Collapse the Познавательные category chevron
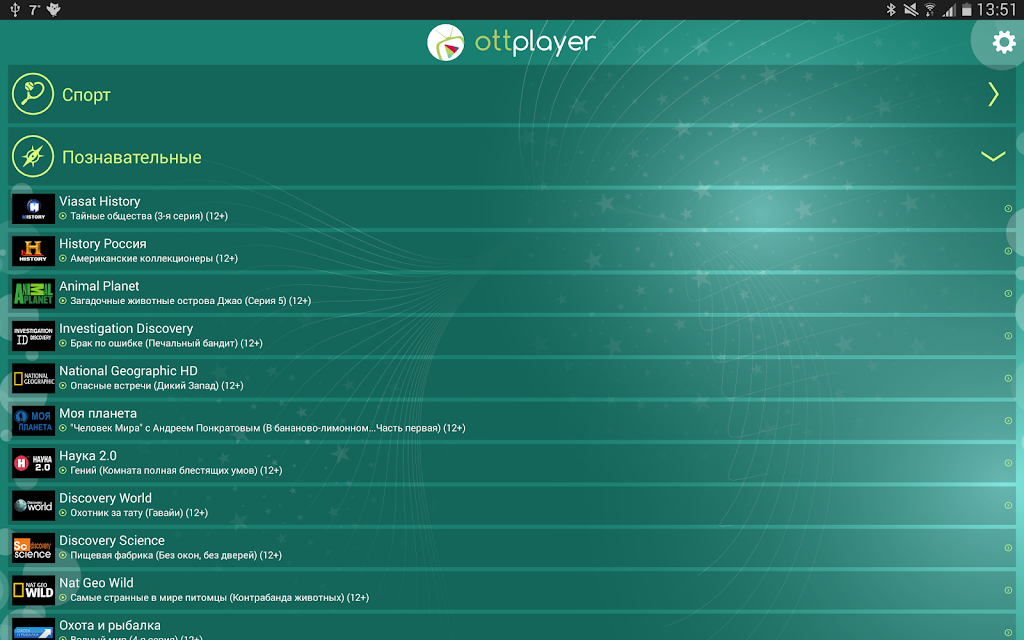 click(x=993, y=156)
